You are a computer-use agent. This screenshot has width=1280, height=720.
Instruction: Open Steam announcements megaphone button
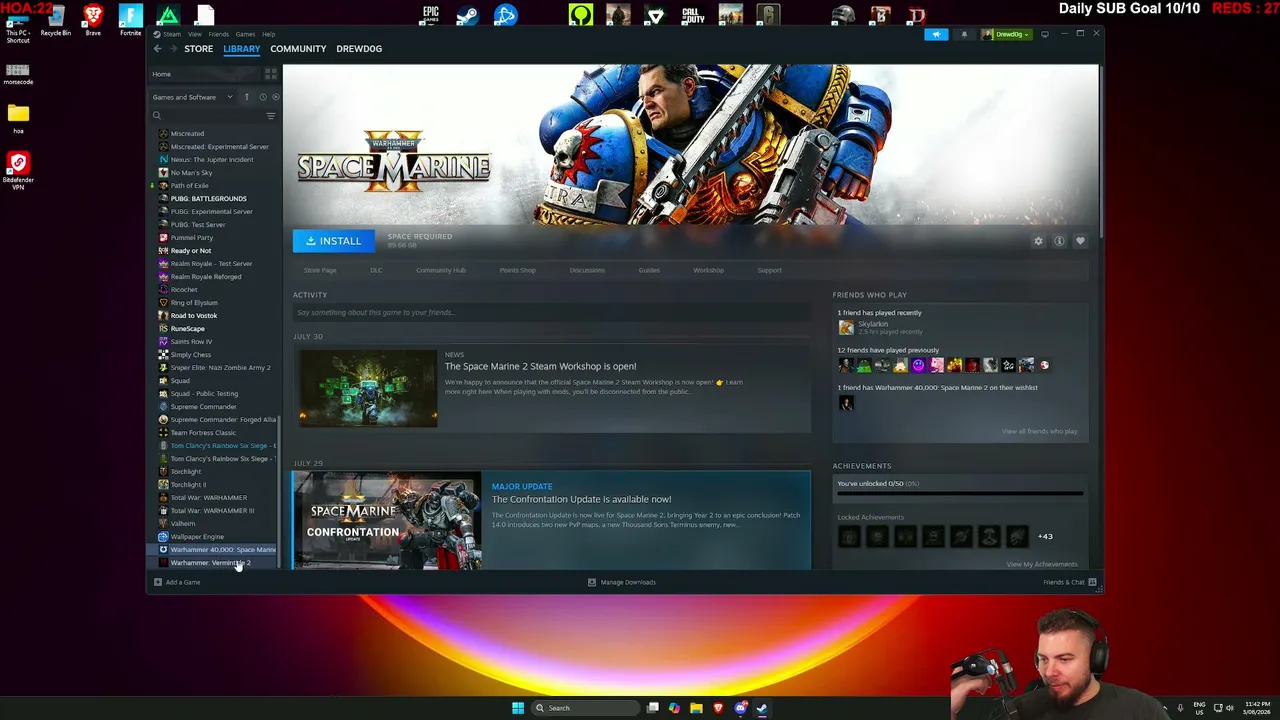click(936, 34)
